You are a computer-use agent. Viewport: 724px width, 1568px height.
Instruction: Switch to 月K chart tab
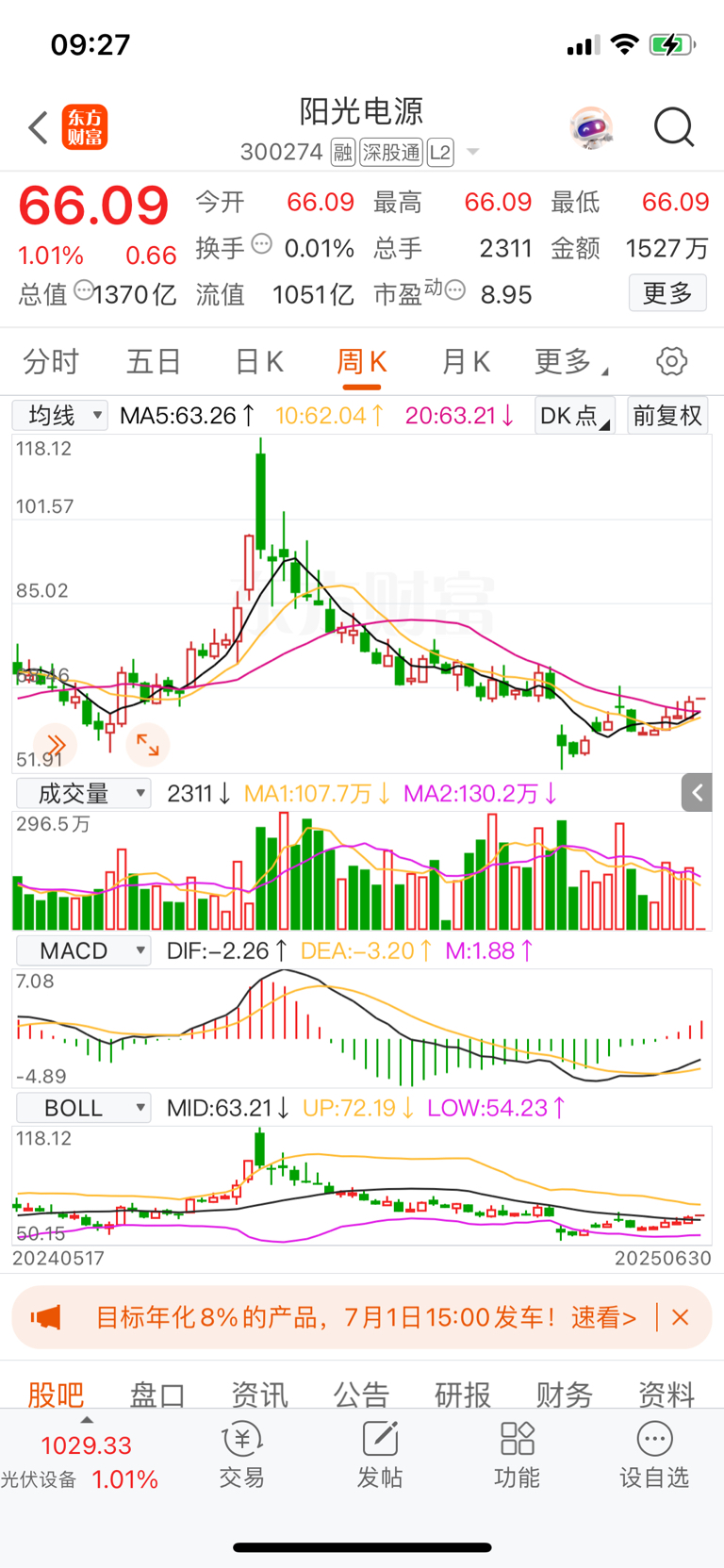466,361
